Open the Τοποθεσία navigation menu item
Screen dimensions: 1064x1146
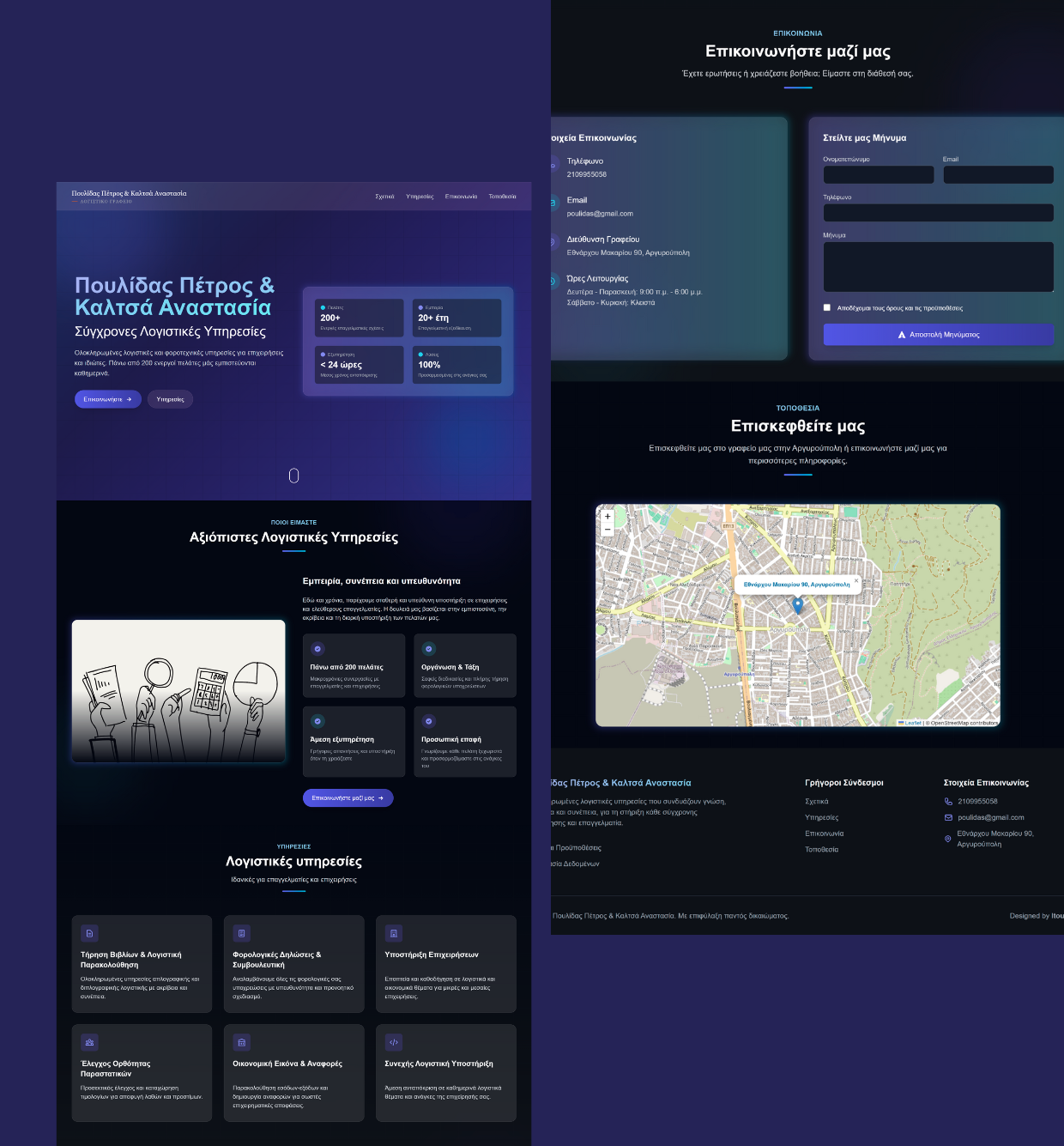point(503,197)
